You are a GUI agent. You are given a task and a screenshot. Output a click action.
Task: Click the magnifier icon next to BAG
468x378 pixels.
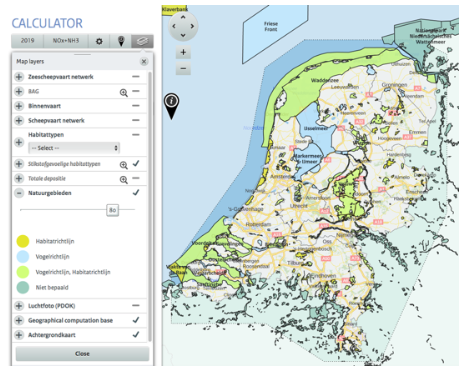point(124,93)
